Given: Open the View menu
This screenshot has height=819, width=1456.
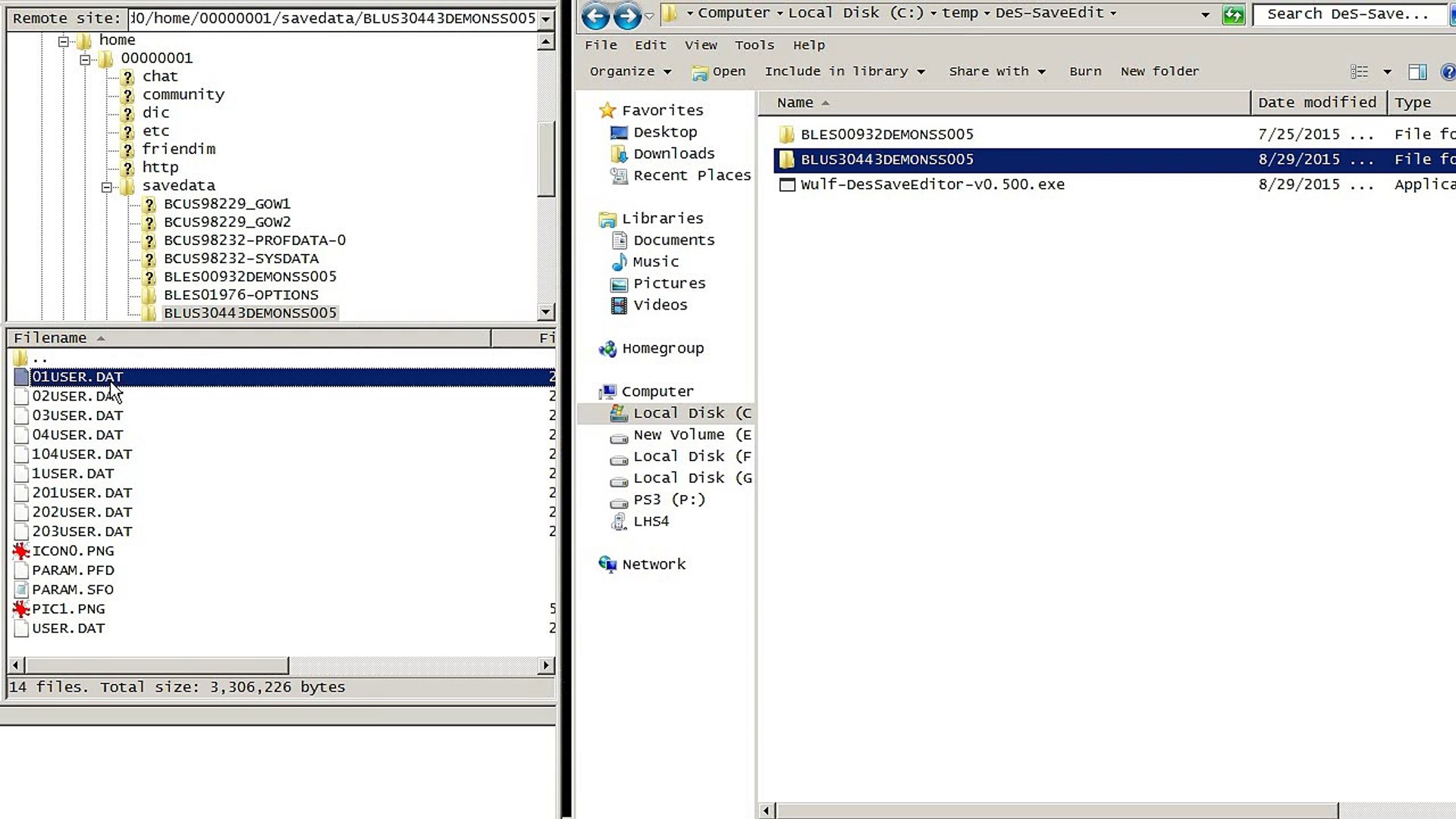Looking at the screenshot, I should (x=701, y=45).
